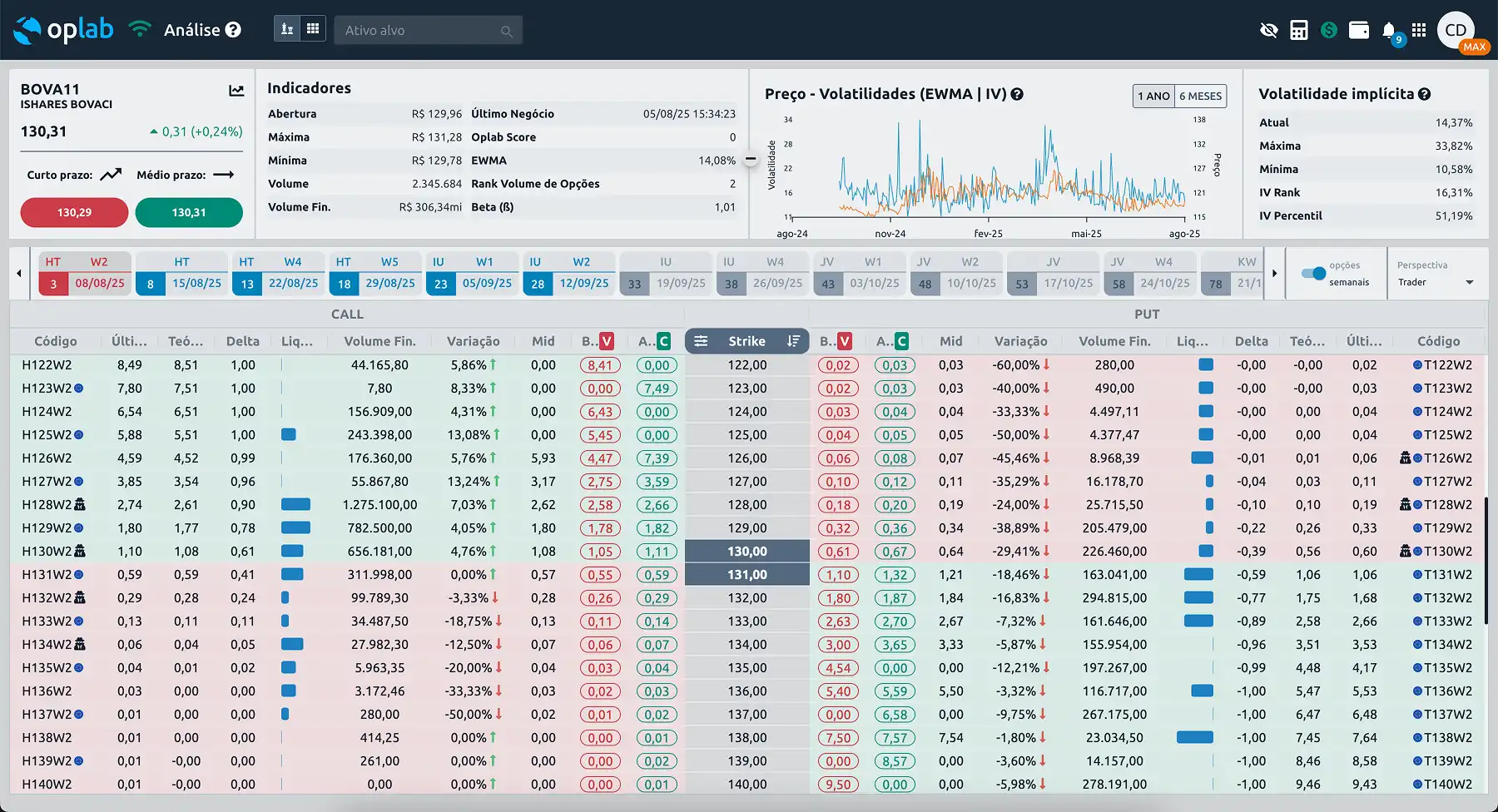Open the wallet icon
This screenshot has width=1498, height=812.
pyautogui.click(x=1359, y=30)
